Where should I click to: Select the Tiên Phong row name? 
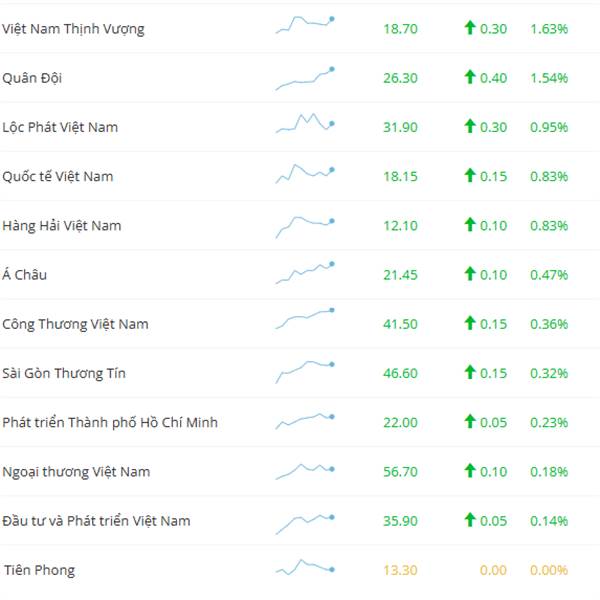click(x=39, y=570)
